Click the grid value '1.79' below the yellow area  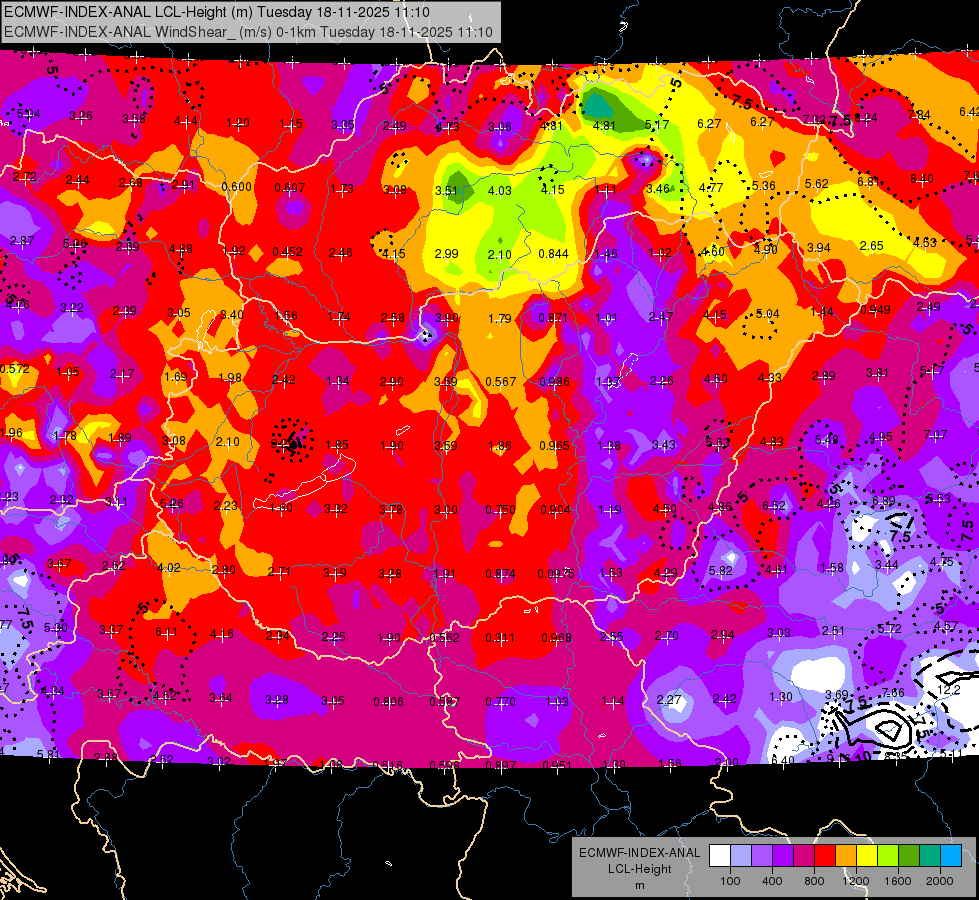tap(499, 319)
